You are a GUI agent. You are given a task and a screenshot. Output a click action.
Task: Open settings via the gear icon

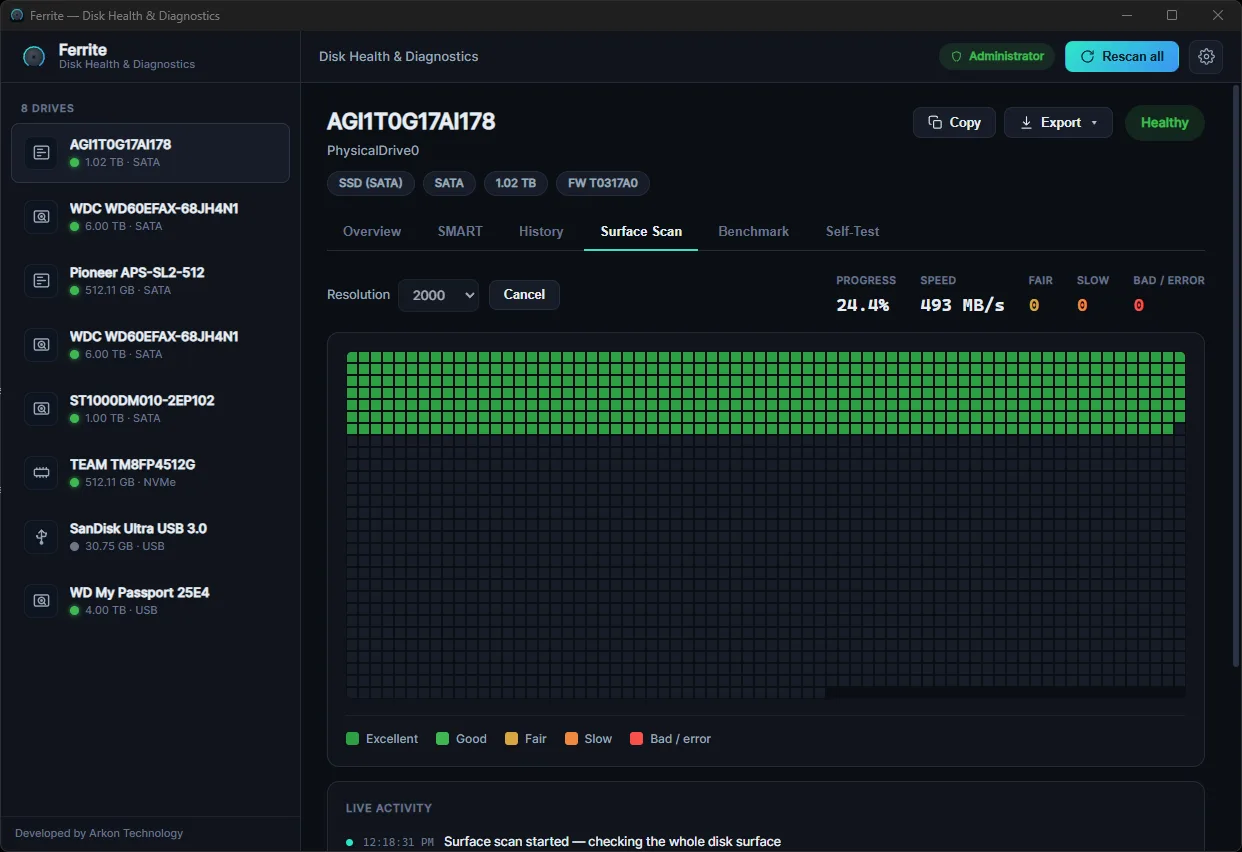point(1206,57)
